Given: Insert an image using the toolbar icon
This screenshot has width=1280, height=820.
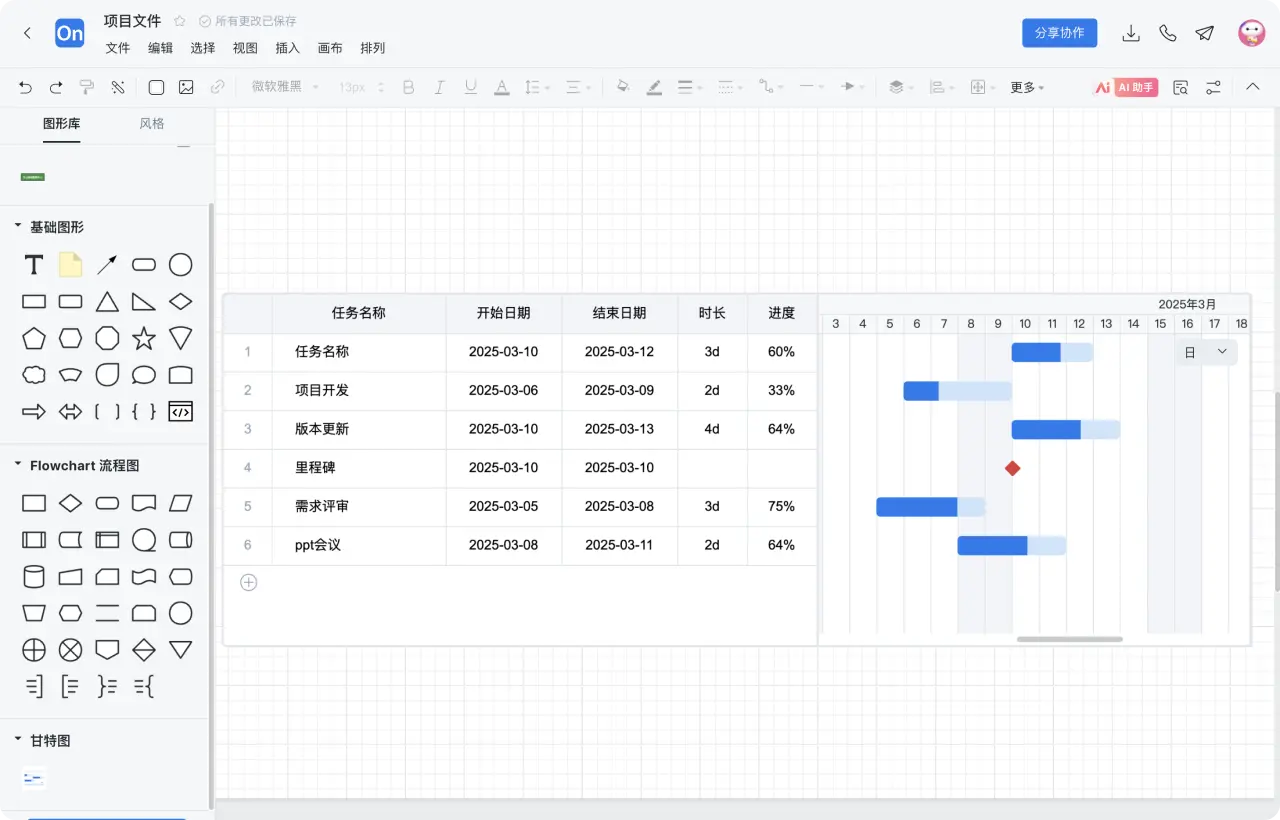Looking at the screenshot, I should 186,87.
